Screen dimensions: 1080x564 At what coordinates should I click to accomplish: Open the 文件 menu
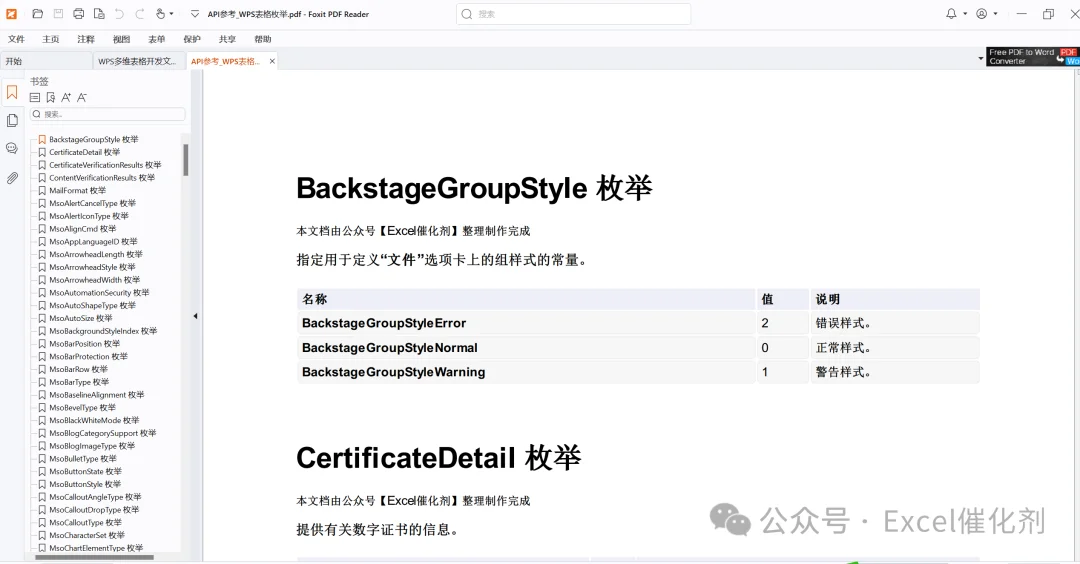point(17,39)
